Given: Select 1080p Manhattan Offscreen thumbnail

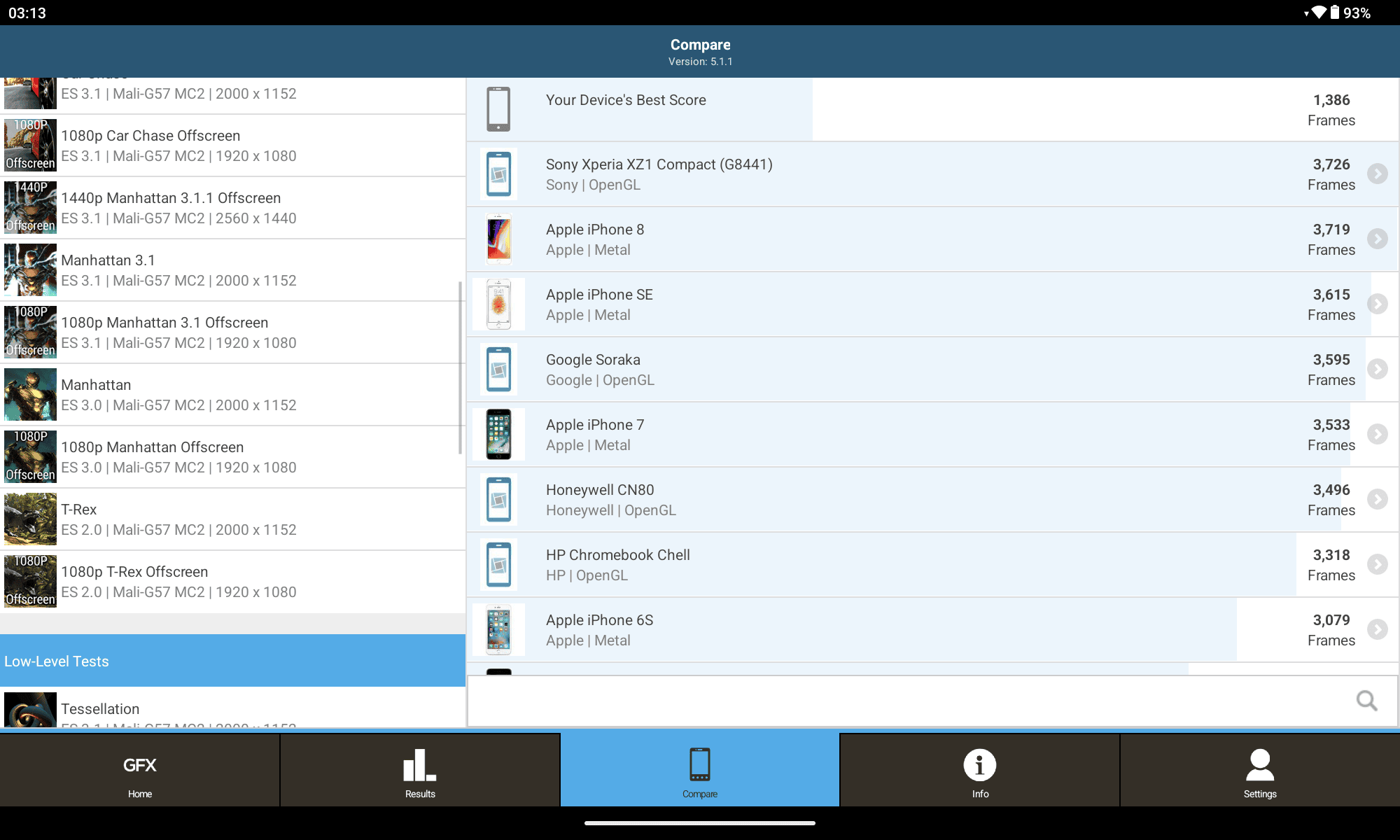Looking at the screenshot, I should [x=30, y=456].
